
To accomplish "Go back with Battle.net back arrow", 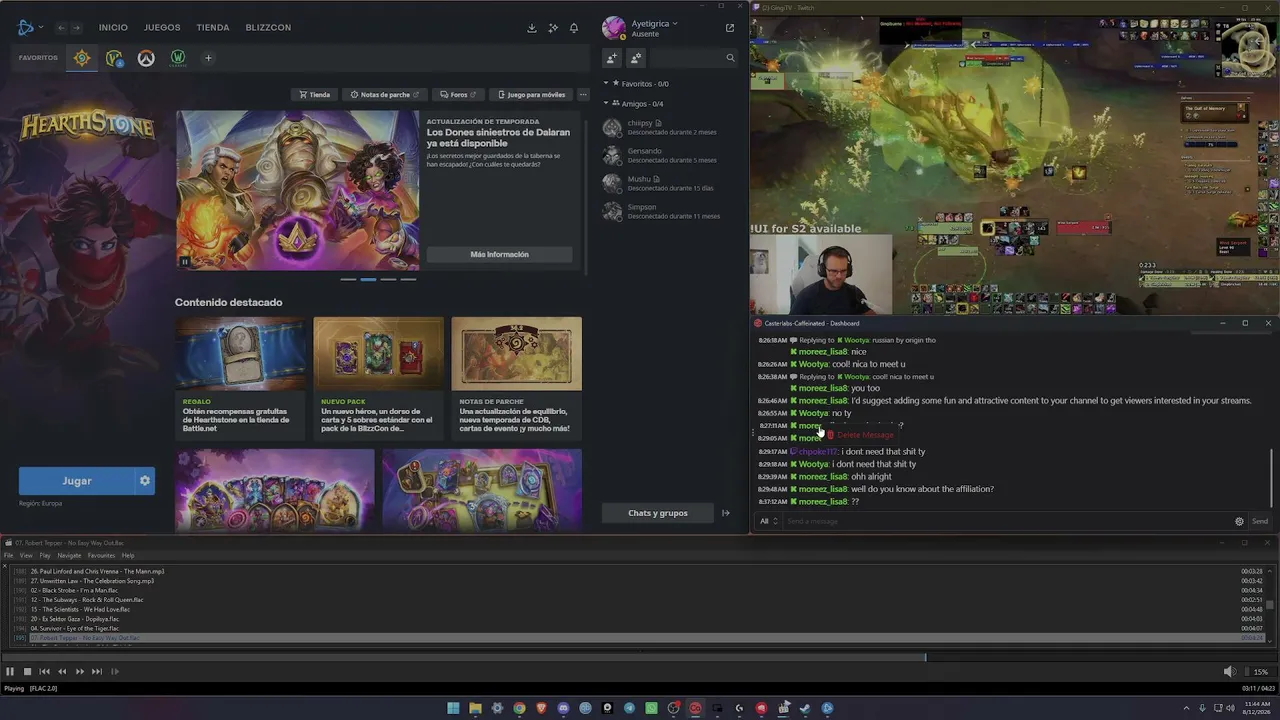I will [x=61, y=28].
